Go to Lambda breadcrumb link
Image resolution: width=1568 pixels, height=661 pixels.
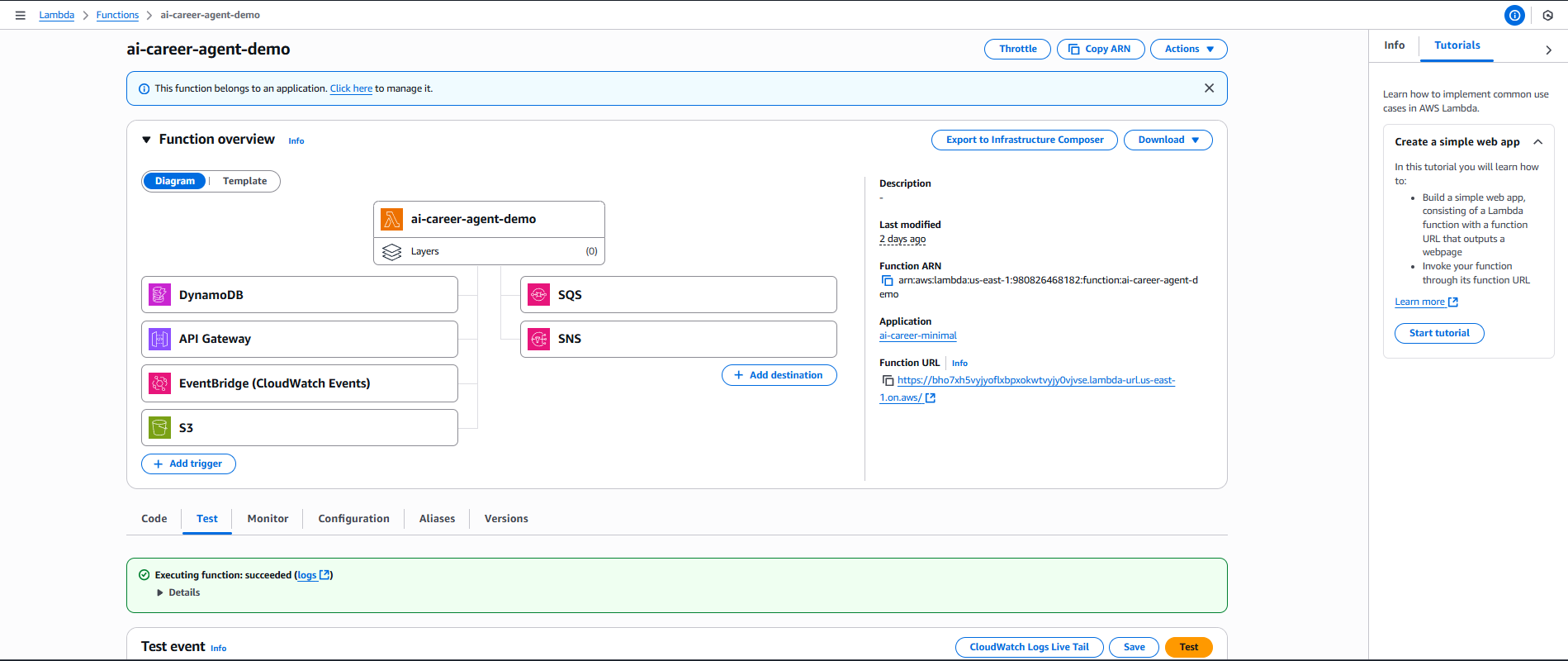[x=56, y=15]
